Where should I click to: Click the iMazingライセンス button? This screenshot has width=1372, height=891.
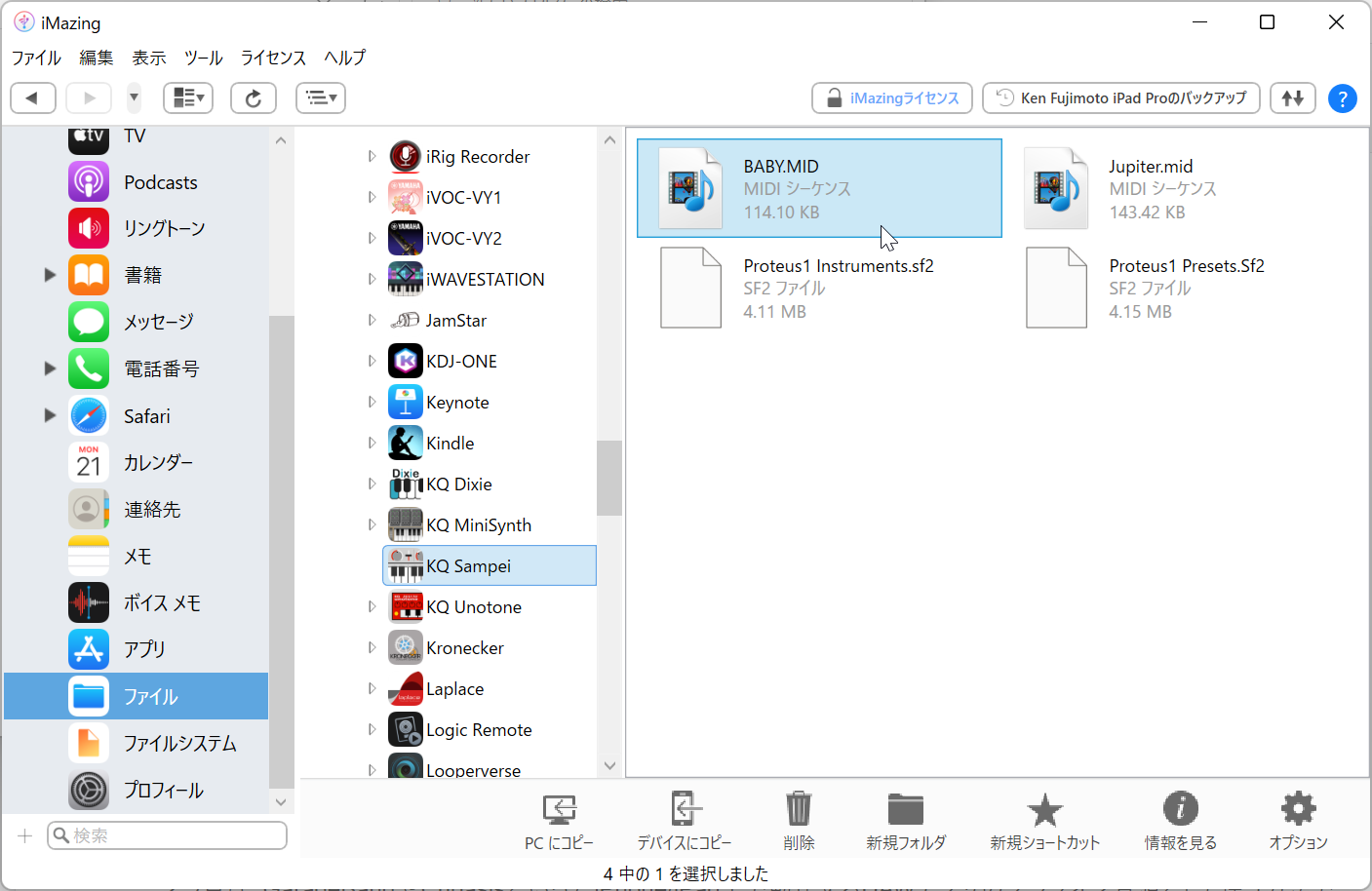(x=892, y=97)
